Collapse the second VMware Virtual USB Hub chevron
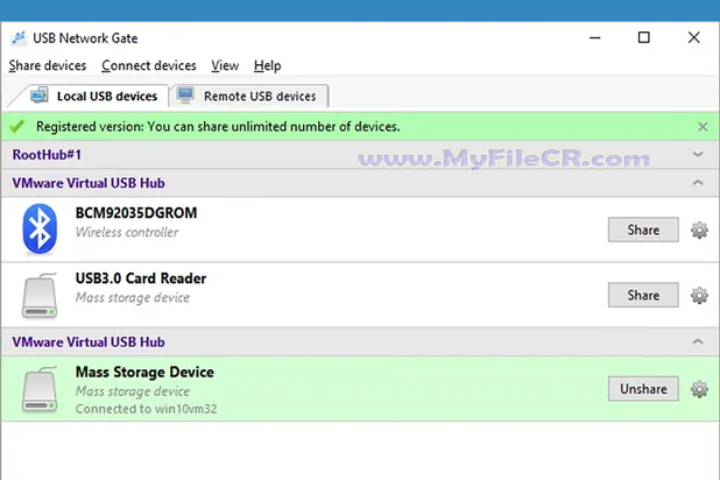Screen dimensions: 720x480 (x=698, y=341)
